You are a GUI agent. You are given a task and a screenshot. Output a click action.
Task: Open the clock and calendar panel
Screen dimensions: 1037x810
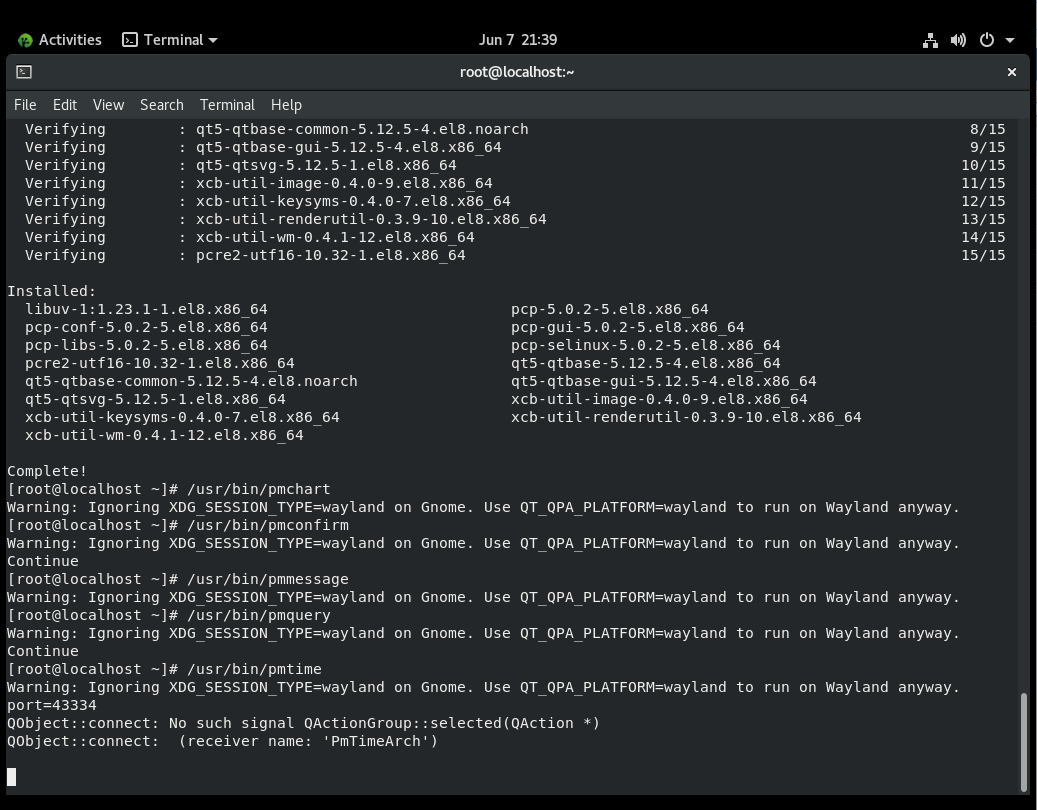tap(518, 40)
